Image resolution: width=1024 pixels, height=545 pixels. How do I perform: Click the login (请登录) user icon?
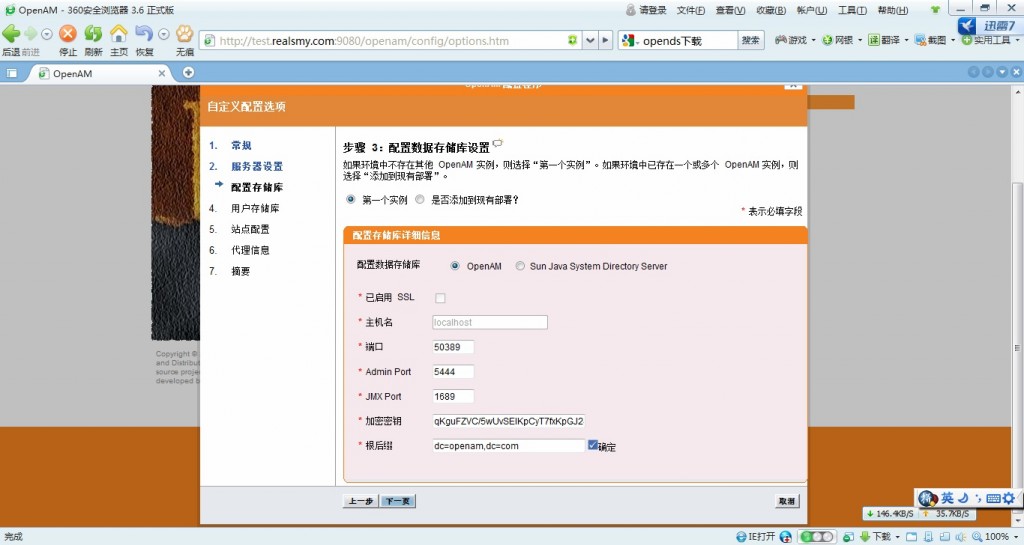630,10
